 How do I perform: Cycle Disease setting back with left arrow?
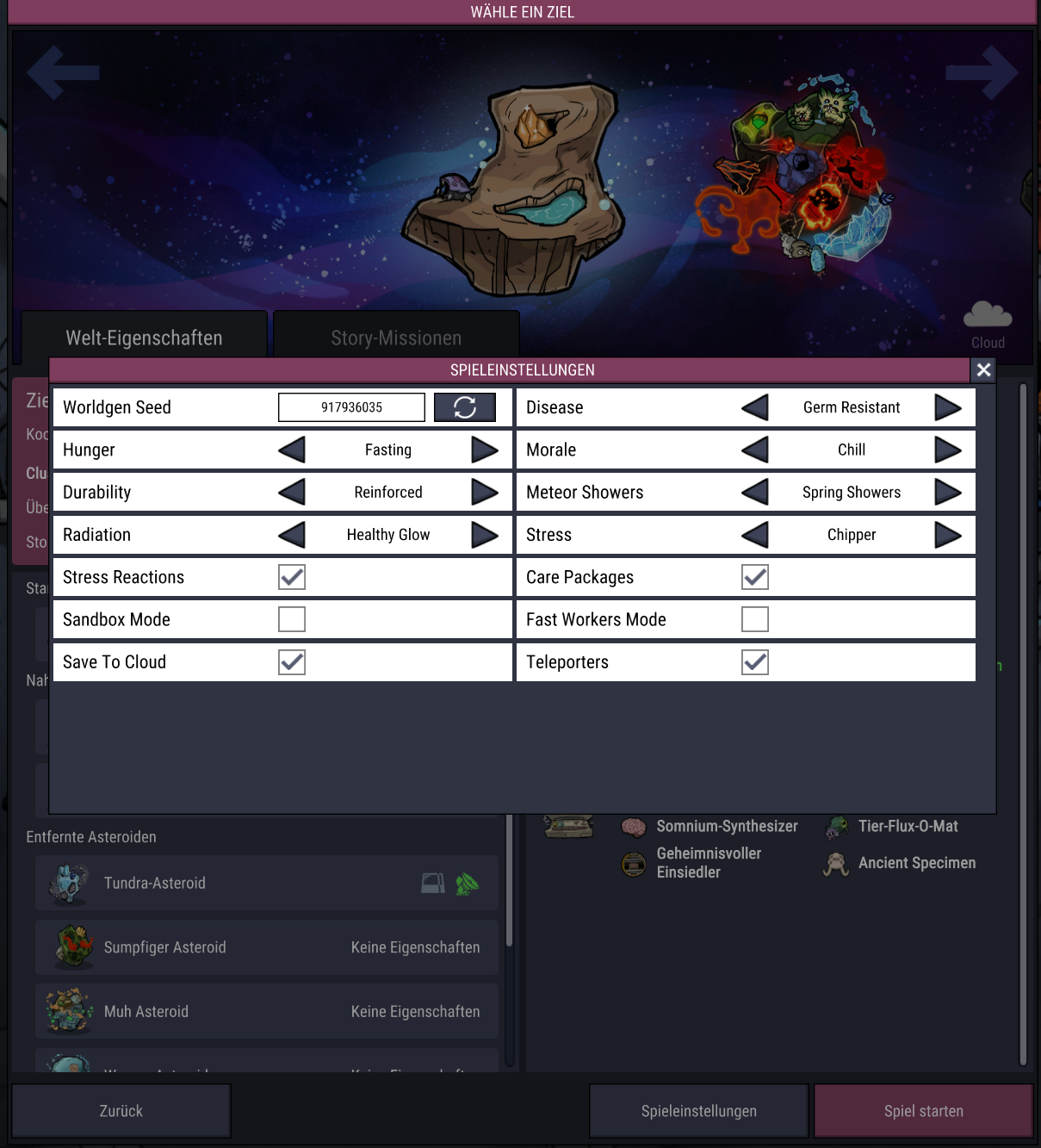point(755,407)
